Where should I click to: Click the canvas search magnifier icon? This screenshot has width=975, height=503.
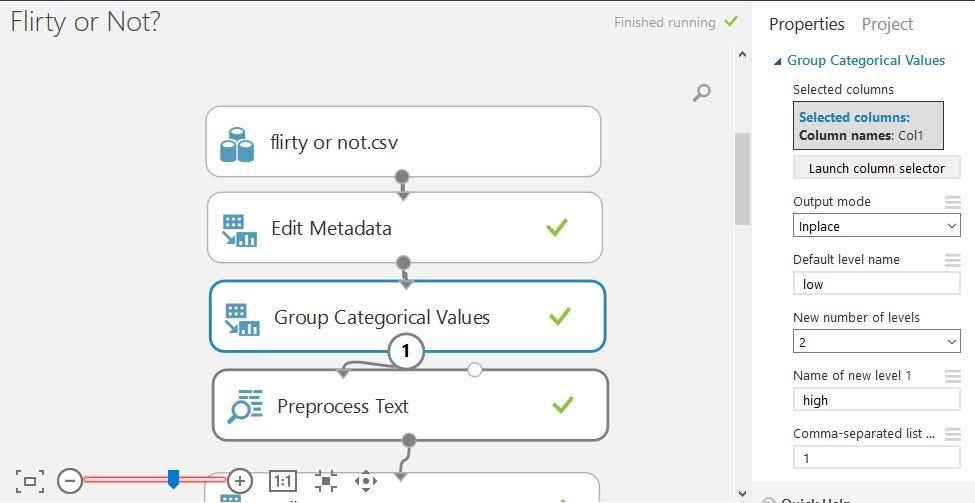[x=702, y=93]
